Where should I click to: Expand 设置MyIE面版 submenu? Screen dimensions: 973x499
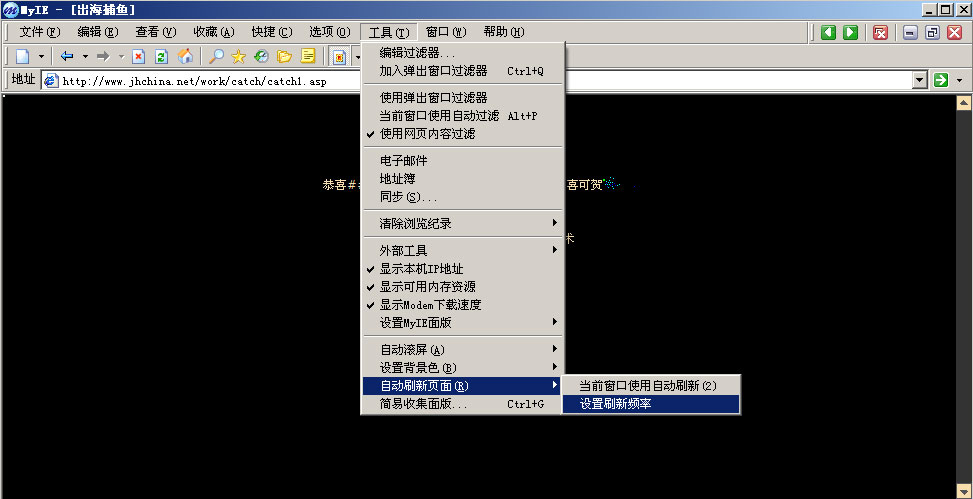click(462, 323)
